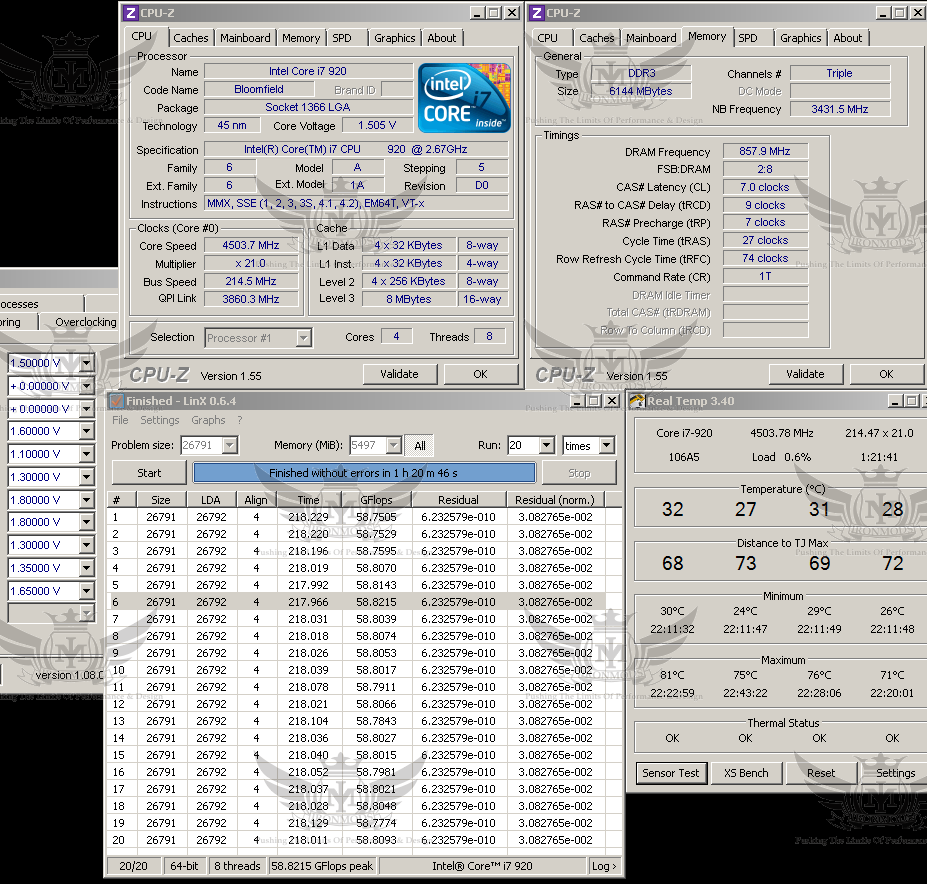Expand the 1.35000 V voltage dropdown

coord(87,568)
